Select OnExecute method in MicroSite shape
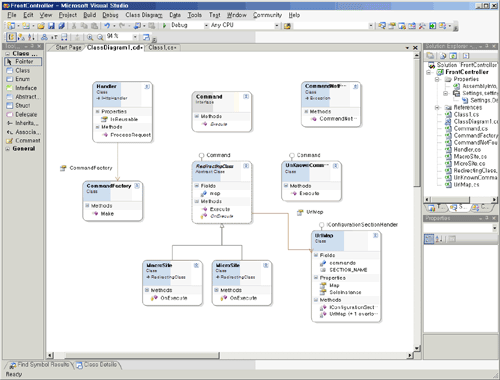The width and height of the screenshot is (500, 380). (243, 298)
